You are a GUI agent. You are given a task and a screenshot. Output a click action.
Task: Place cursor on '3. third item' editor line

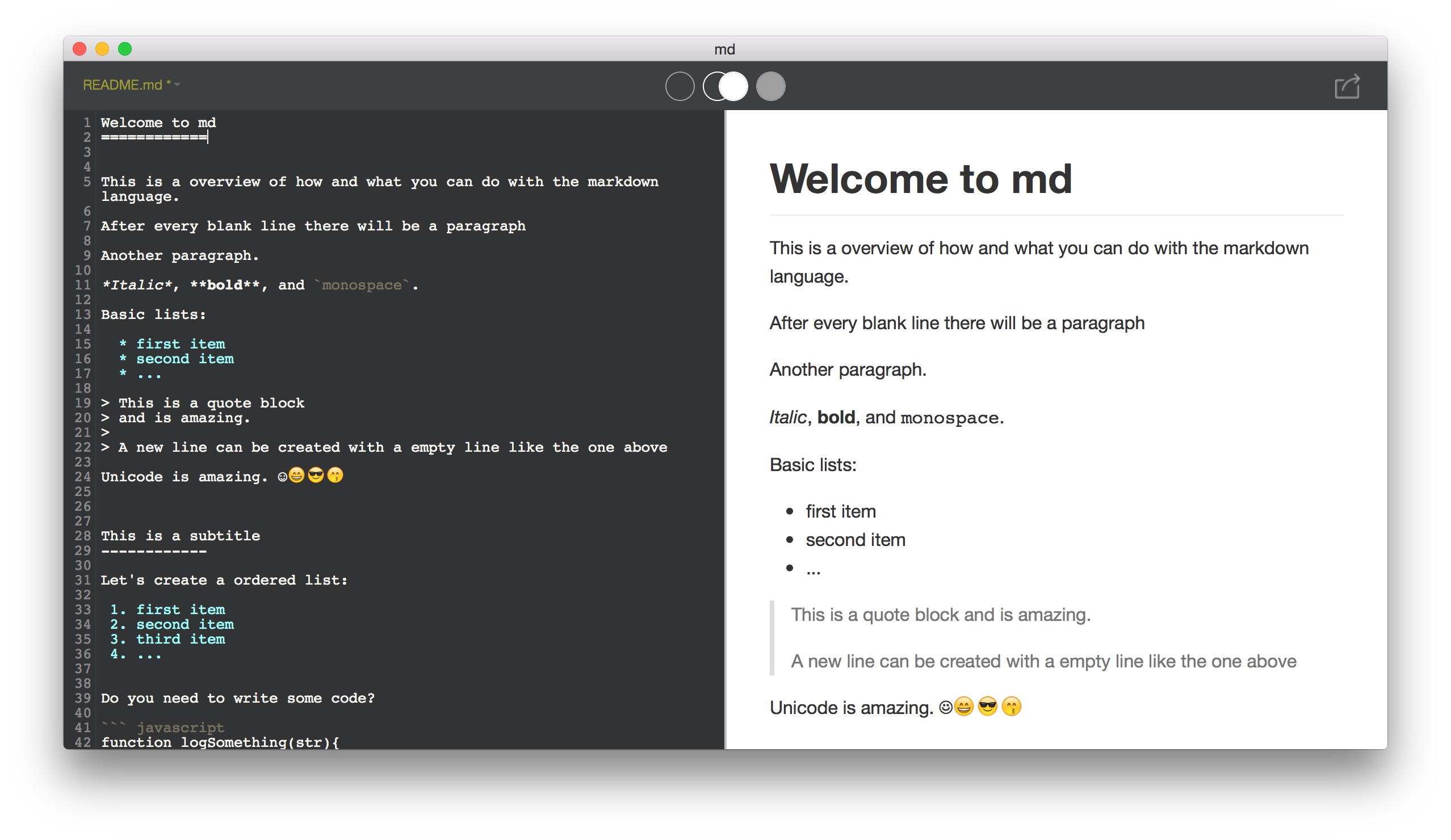tap(167, 639)
